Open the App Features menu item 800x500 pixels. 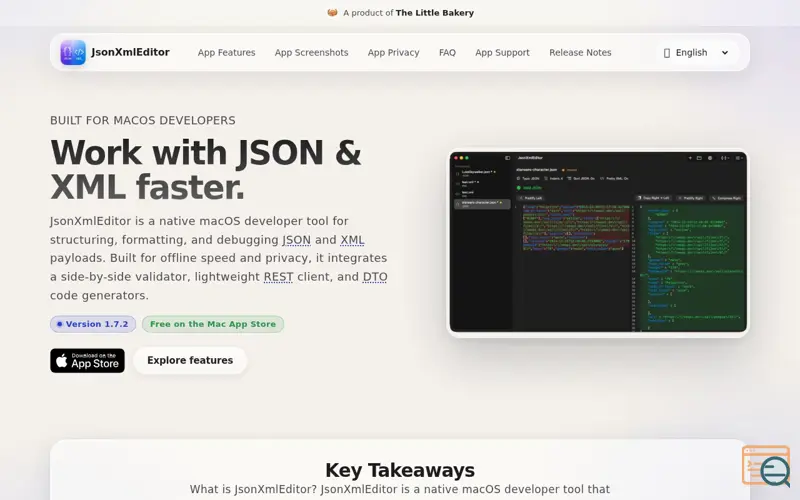[x=227, y=53]
